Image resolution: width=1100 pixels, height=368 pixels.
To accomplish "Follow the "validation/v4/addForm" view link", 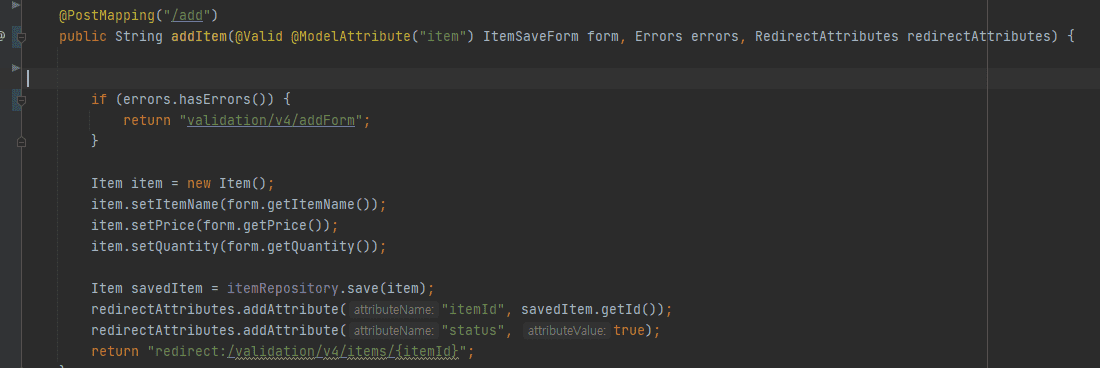I will point(270,120).
